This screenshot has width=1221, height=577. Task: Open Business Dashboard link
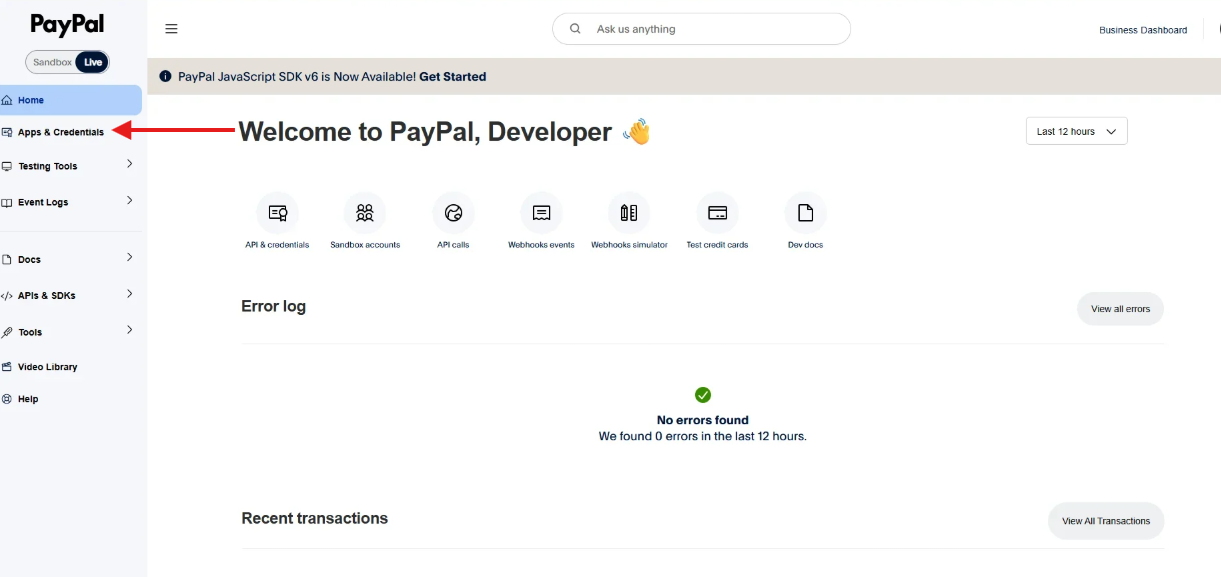pyautogui.click(x=1143, y=30)
